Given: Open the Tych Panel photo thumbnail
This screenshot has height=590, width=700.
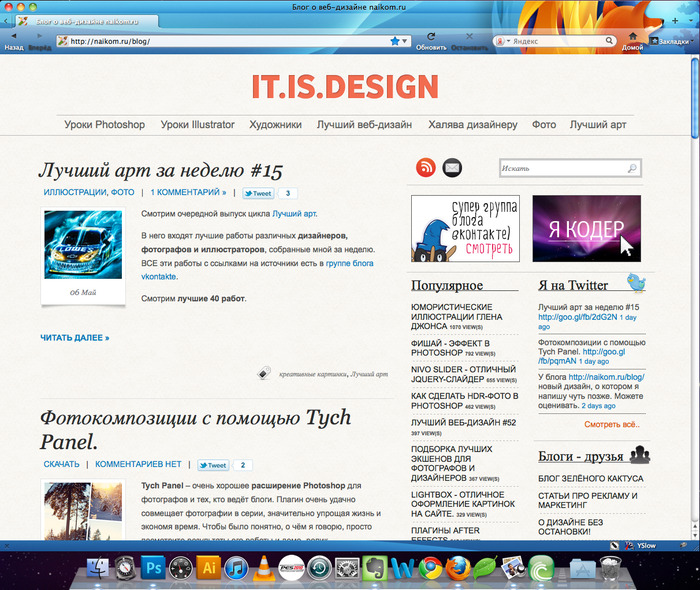Looking at the screenshot, I should [83, 511].
